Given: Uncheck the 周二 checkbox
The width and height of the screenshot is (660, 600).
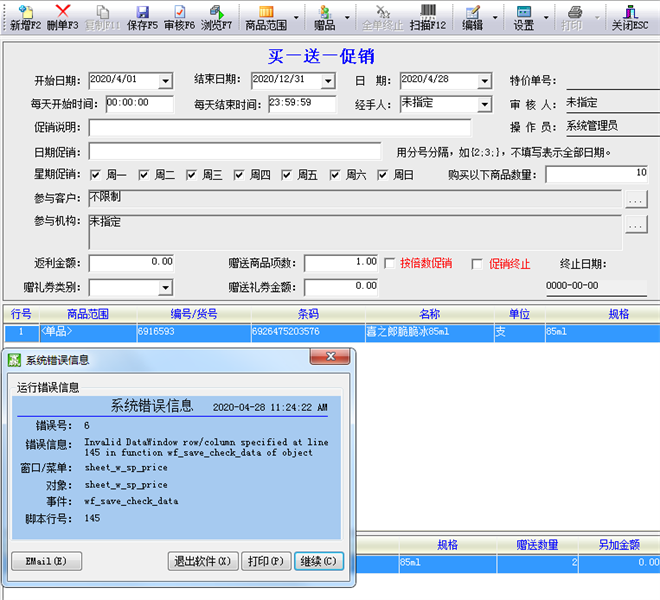Looking at the screenshot, I should 144,175.
